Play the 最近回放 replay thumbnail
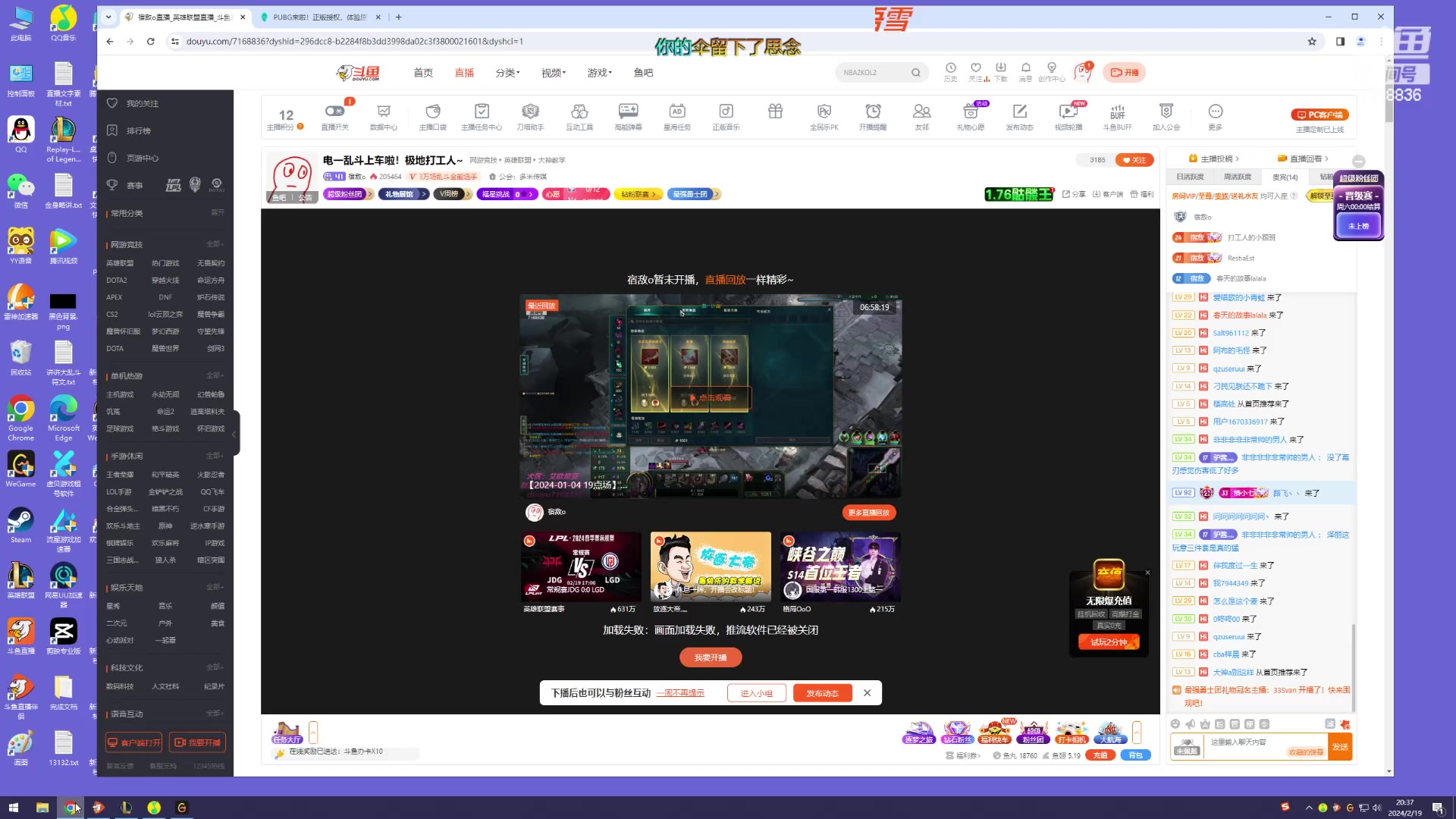Image resolution: width=1456 pixels, height=819 pixels. tap(711, 397)
